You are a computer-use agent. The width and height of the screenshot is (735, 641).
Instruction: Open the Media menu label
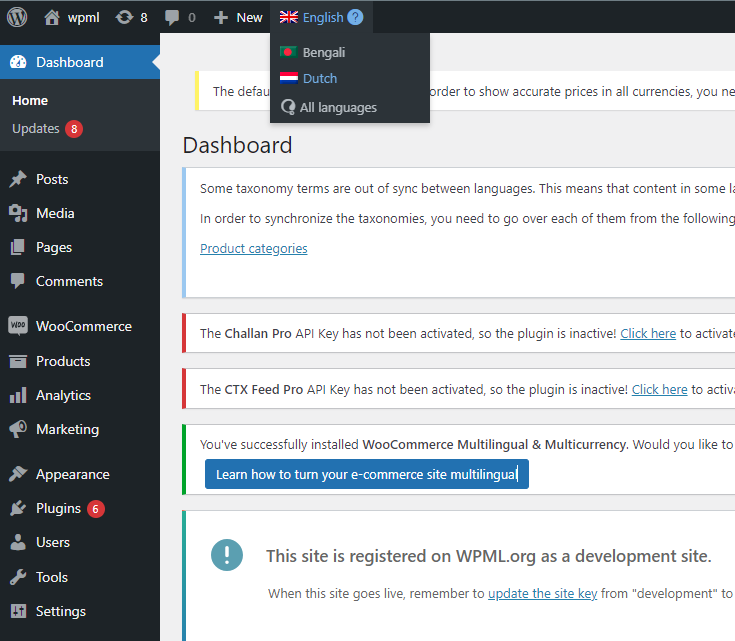pos(55,213)
